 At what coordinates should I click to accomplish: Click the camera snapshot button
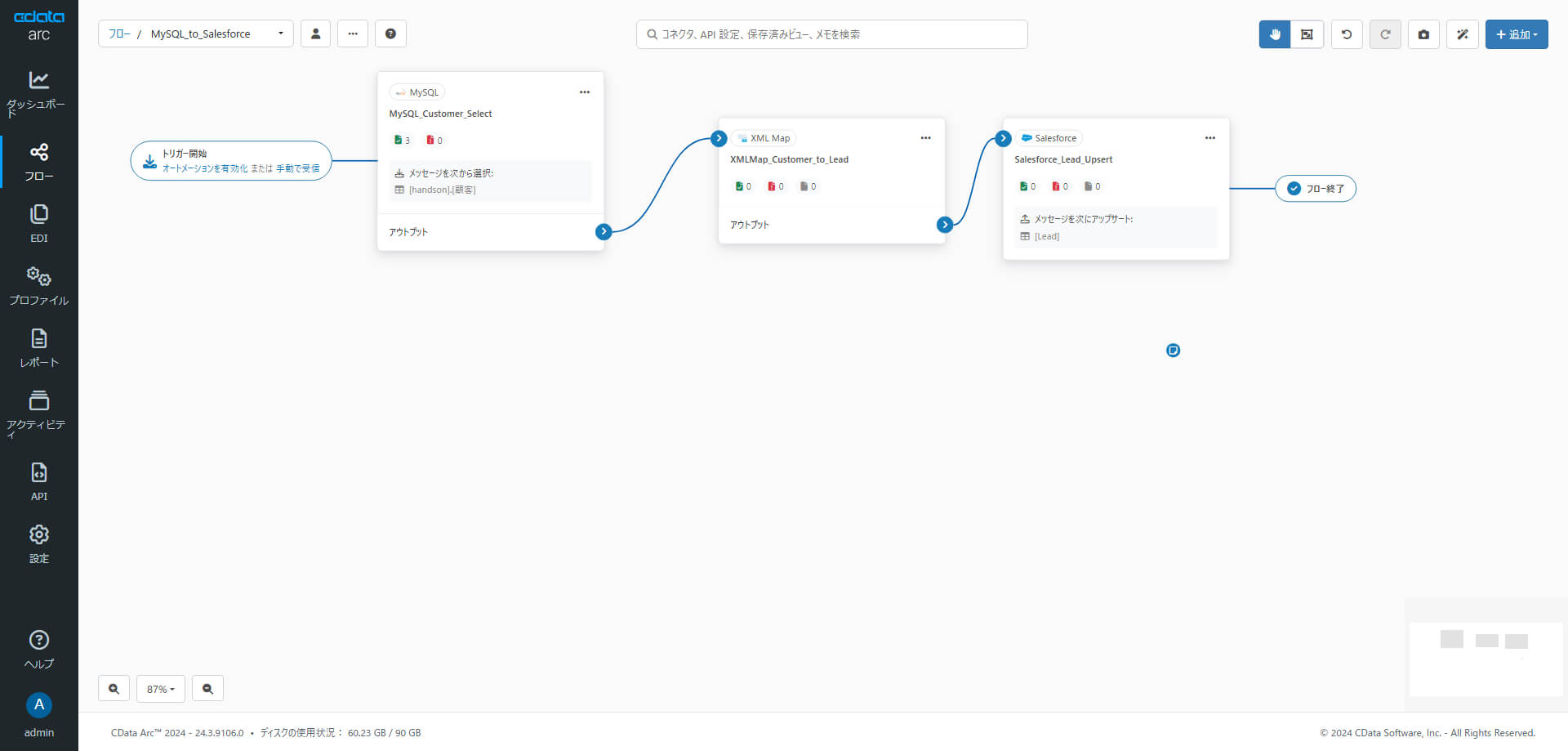[1423, 34]
